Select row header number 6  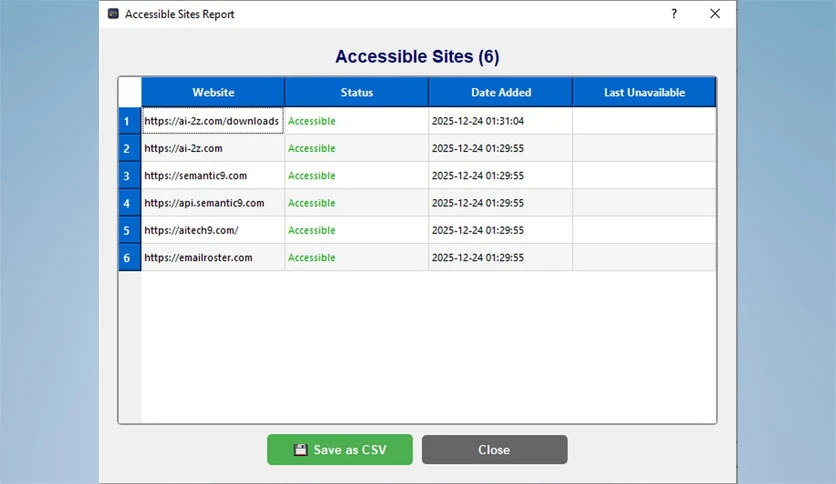point(130,257)
